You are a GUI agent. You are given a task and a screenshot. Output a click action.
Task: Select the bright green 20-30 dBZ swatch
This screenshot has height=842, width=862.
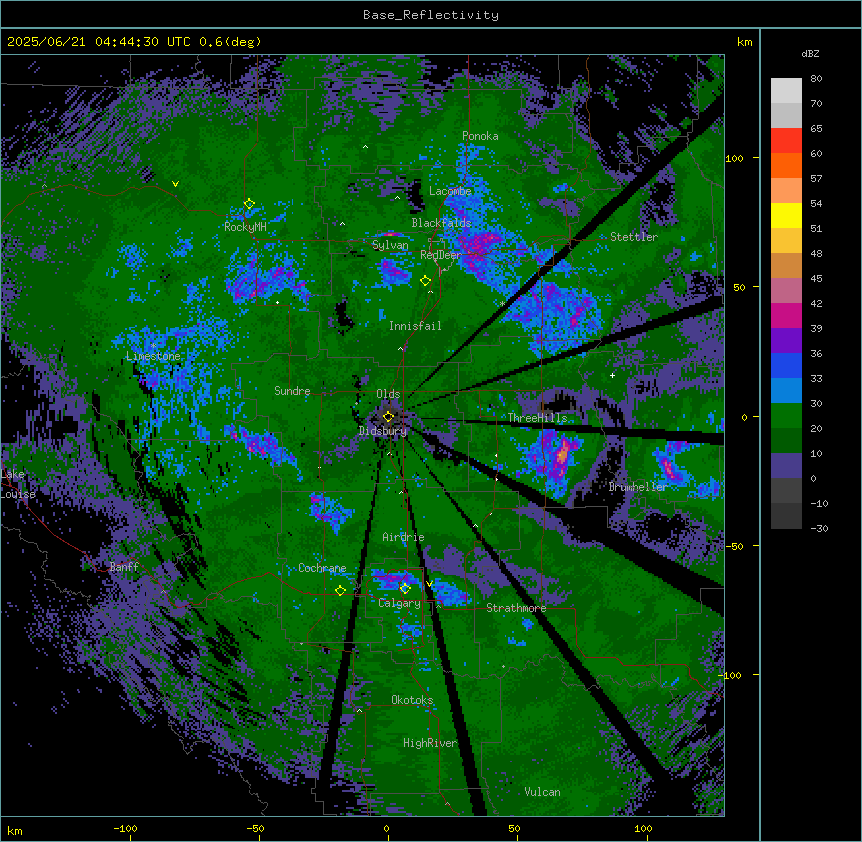786,416
